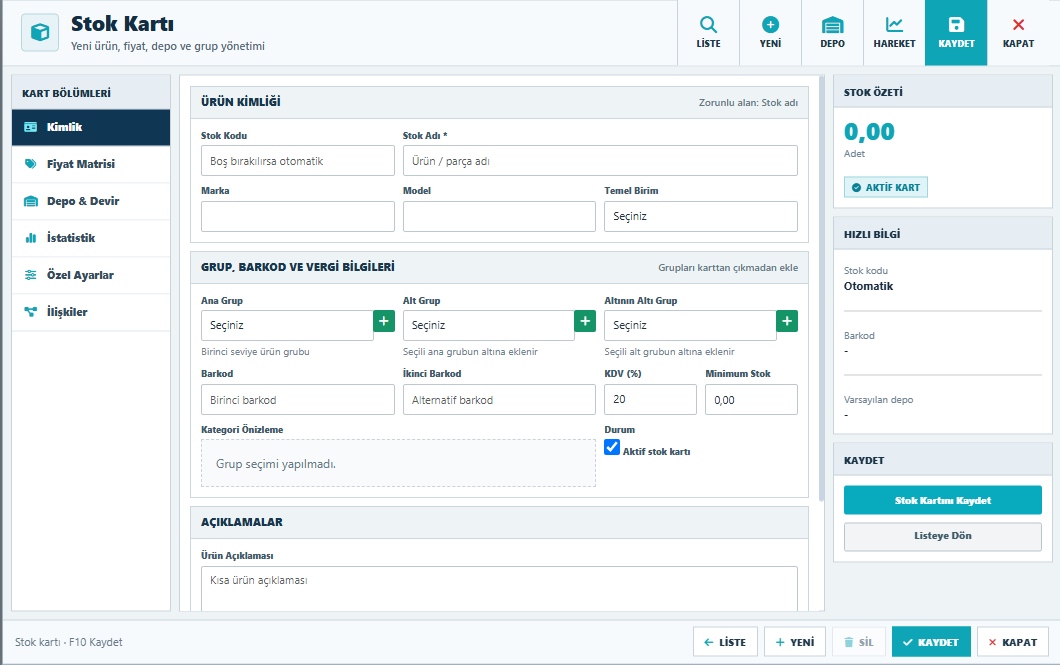
Task: Add new Alt Grup with plus button
Action: point(585,321)
